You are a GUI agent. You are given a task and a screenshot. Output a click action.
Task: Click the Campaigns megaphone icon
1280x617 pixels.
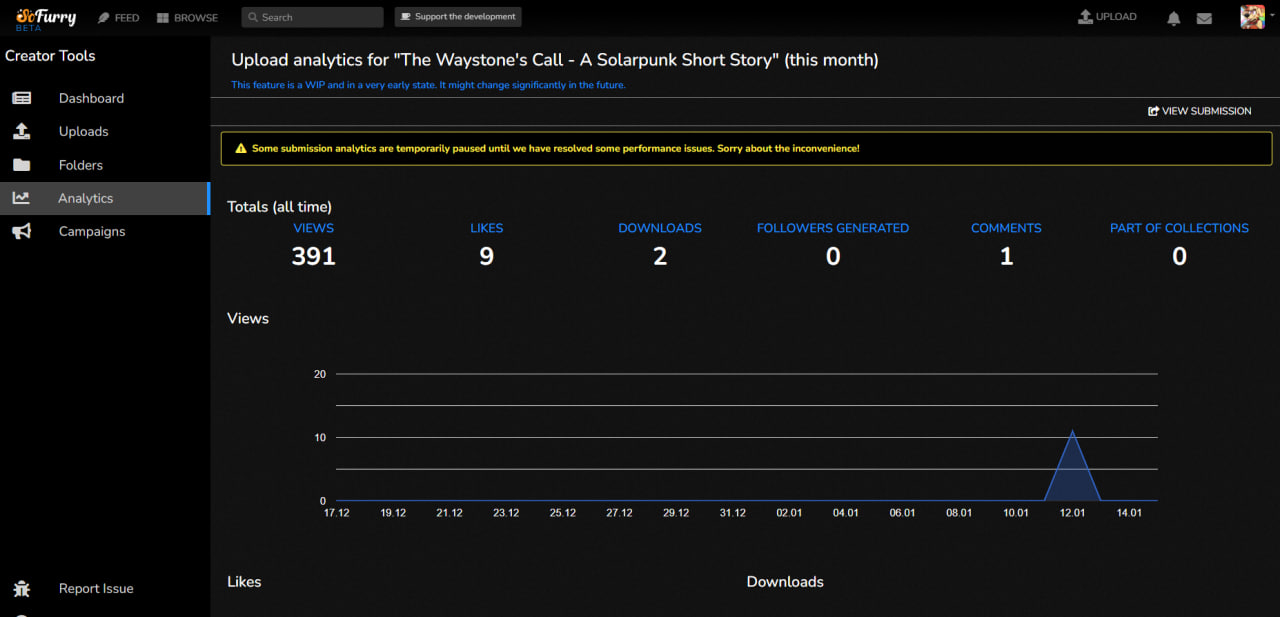click(21, 231)
